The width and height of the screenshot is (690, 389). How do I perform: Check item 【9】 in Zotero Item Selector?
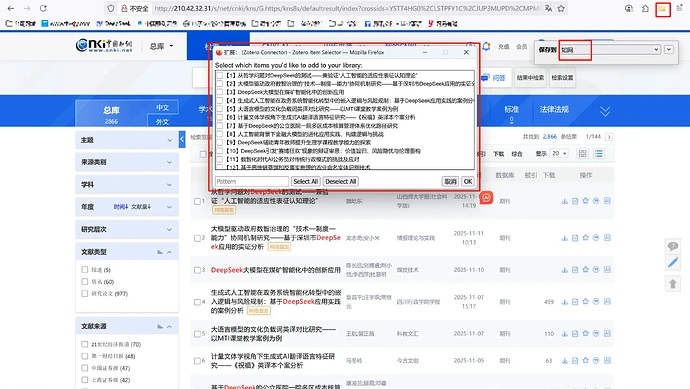tap(220, 143)
